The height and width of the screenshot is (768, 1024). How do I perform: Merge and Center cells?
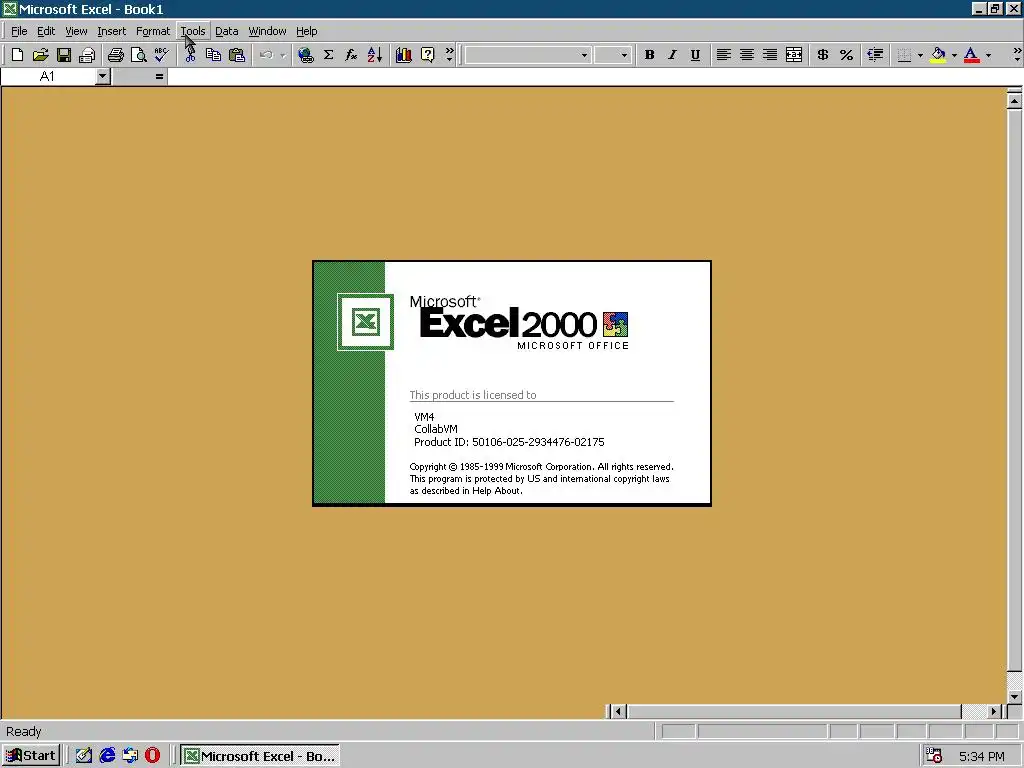click(793, 56)
